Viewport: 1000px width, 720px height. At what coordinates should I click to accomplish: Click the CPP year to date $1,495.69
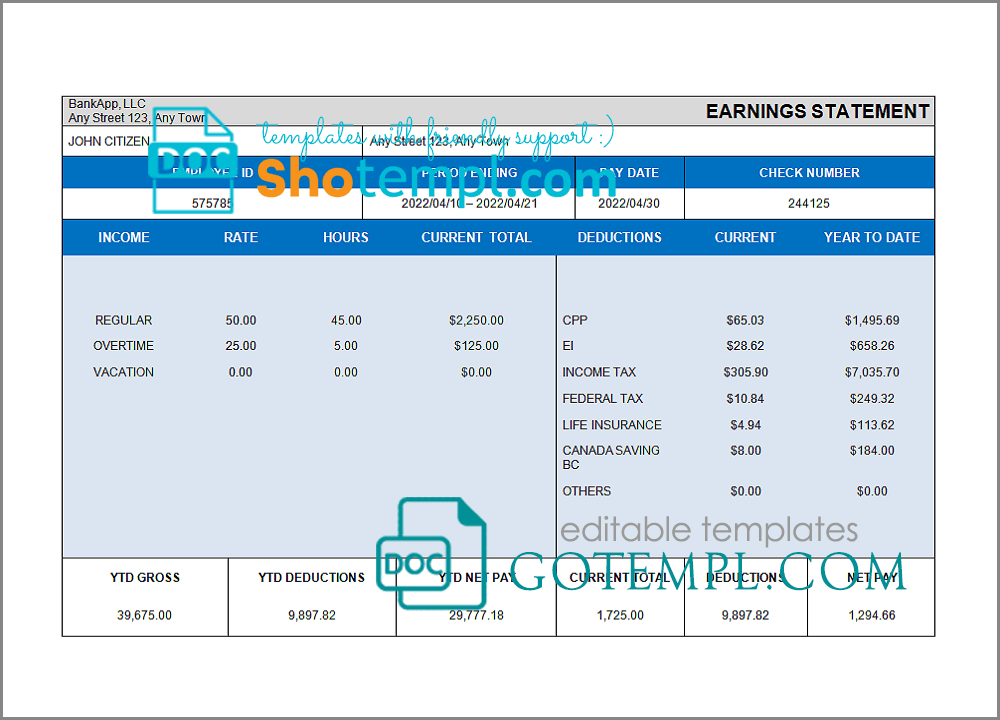point(871,320)
